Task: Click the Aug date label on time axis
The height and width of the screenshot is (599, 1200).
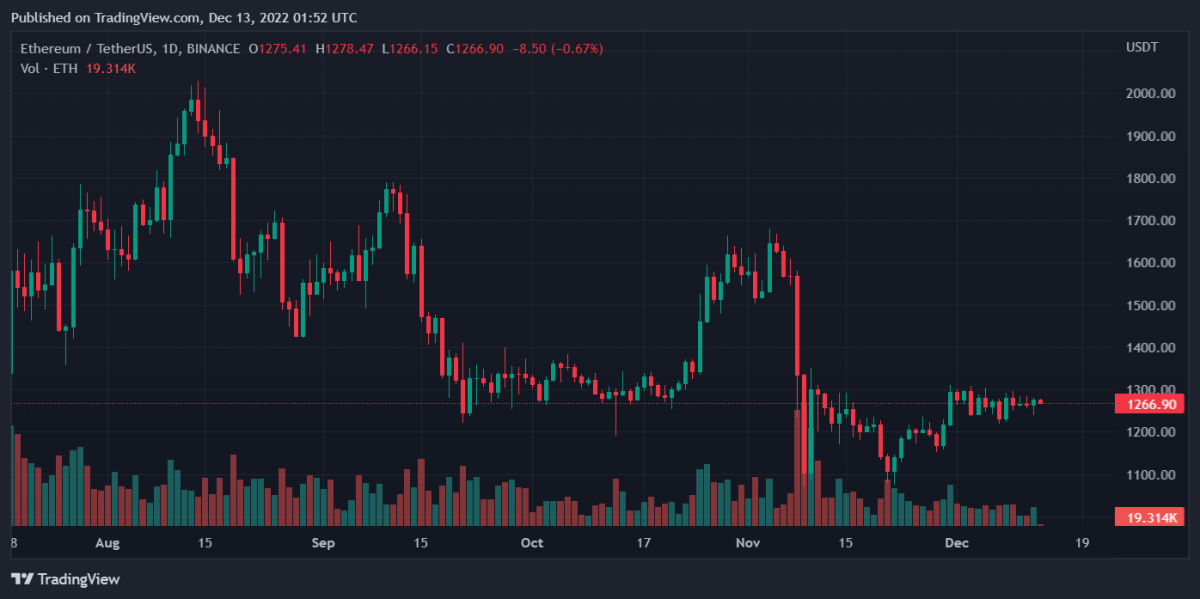Action: 108,543
